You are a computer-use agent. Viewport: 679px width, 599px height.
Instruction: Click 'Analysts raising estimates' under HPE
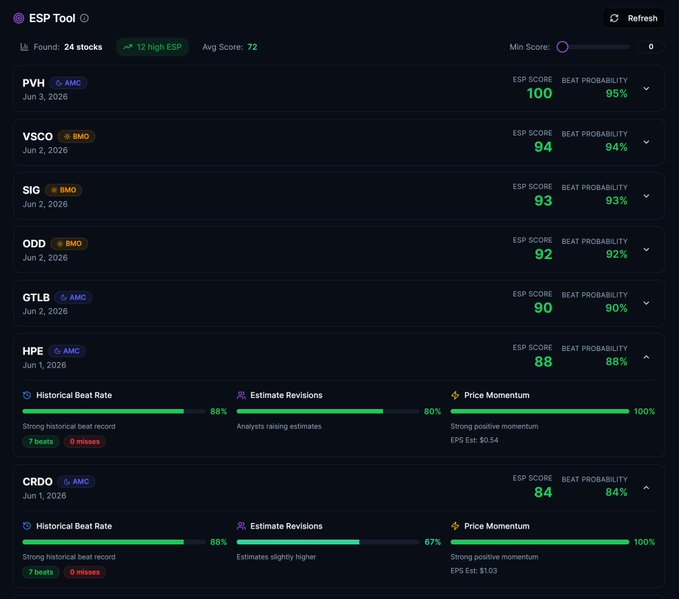click(x=279, y=426)
